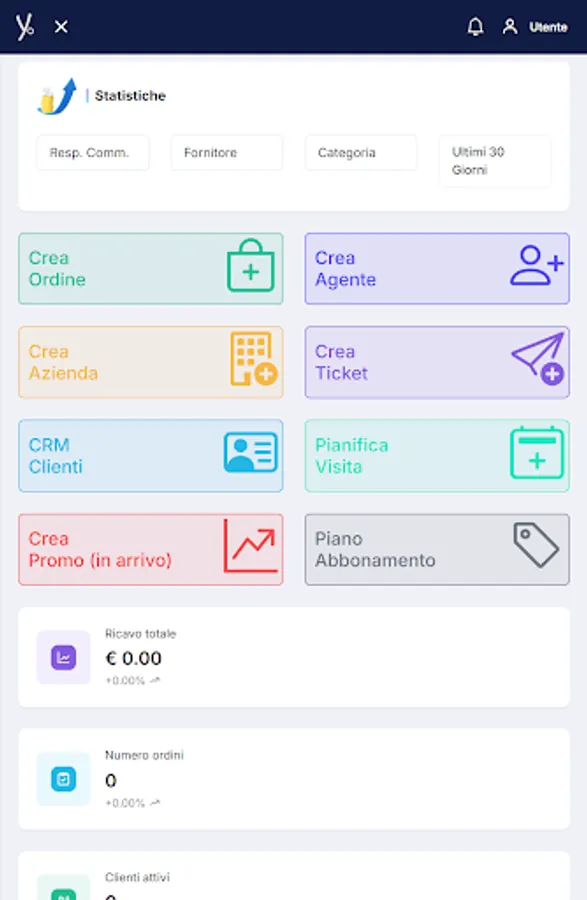
Task: Click the Numero ordini statistic card
Action: (x=293, y=779)
